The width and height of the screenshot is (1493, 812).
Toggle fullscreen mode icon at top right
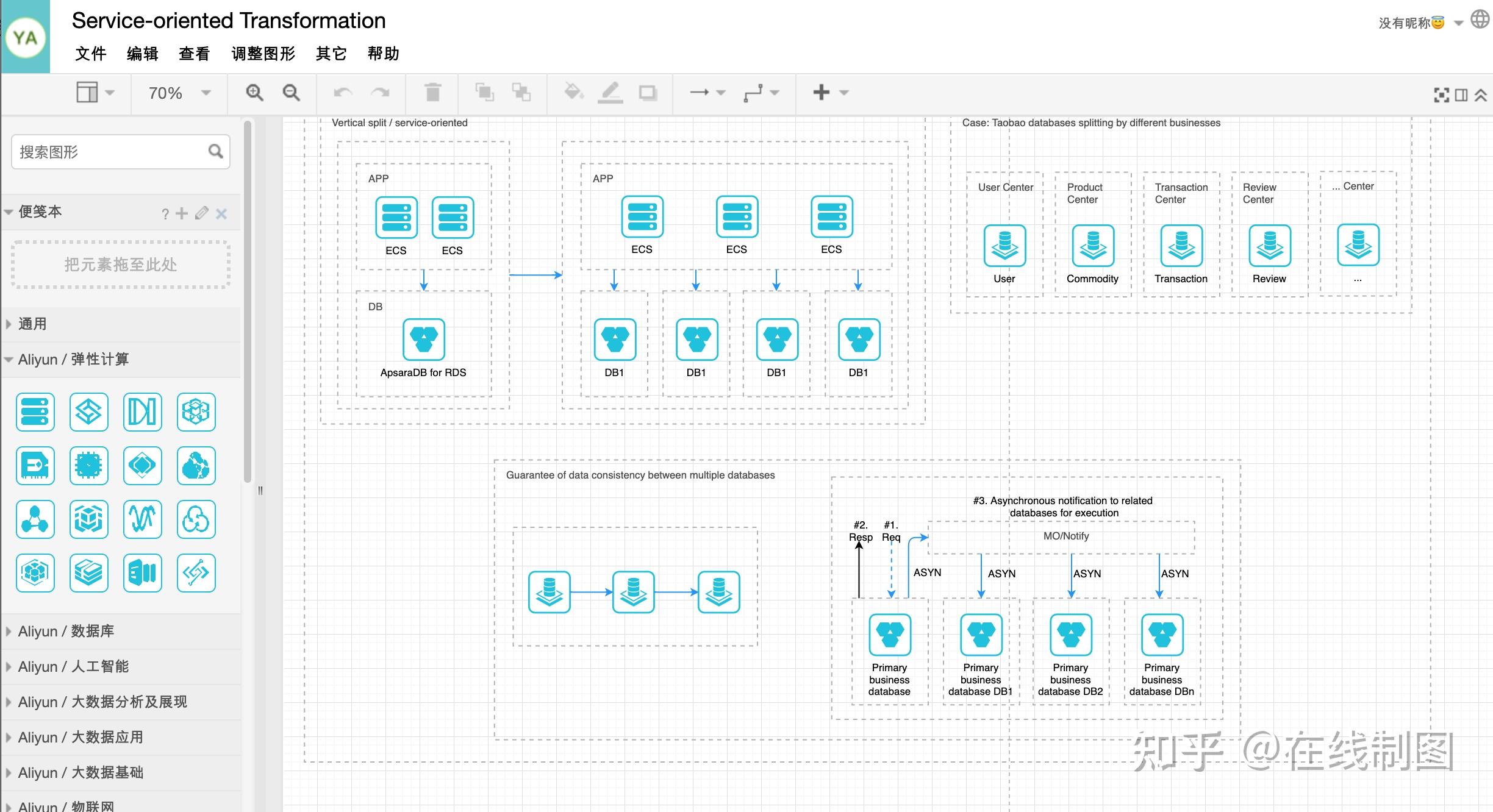tap(1441, 94)
